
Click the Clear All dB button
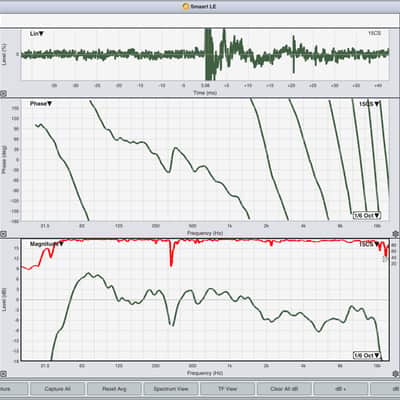pos(284,389)
